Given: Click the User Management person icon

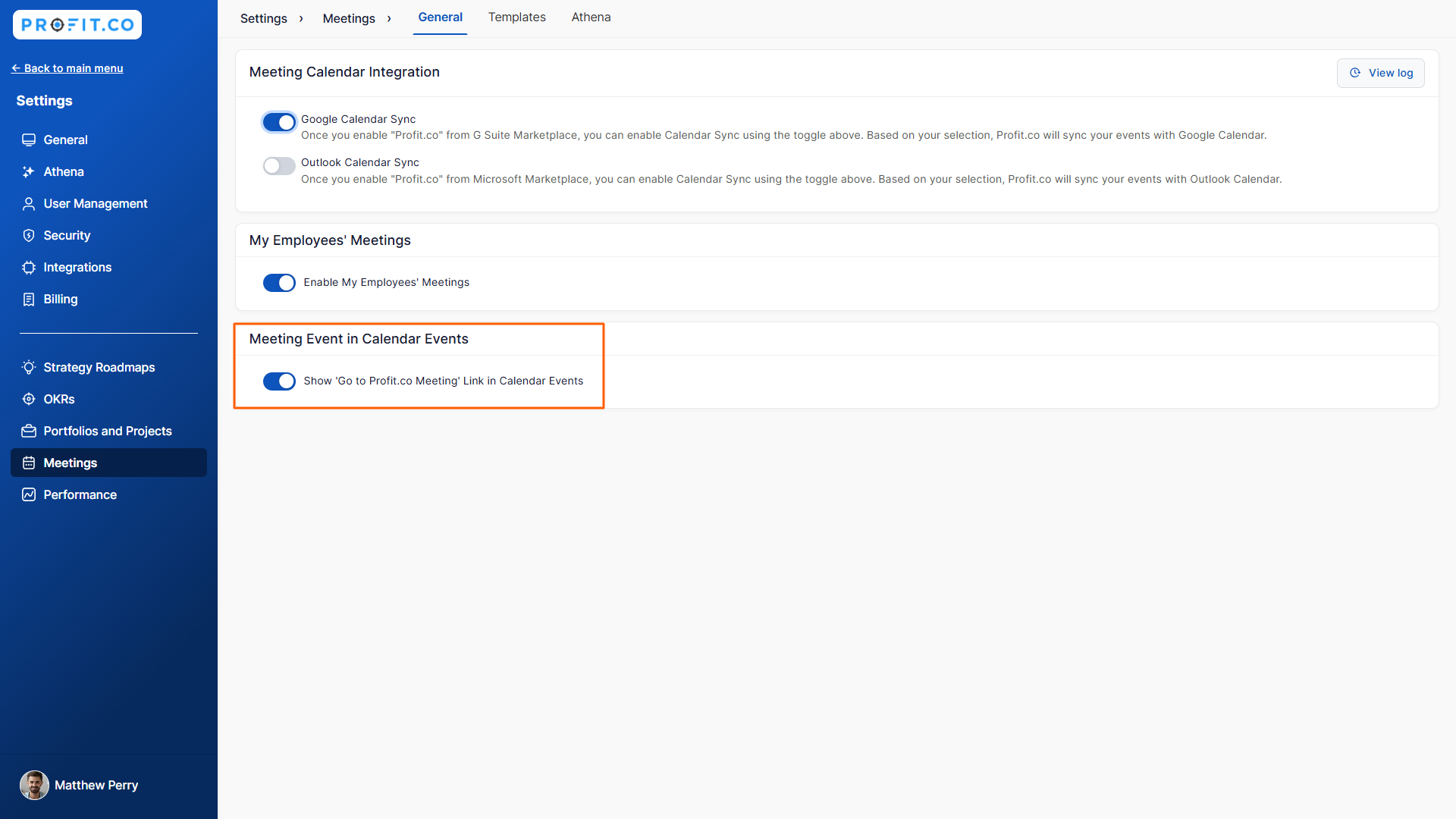Looking at the screenshot, I should click(x=29, y=204).
